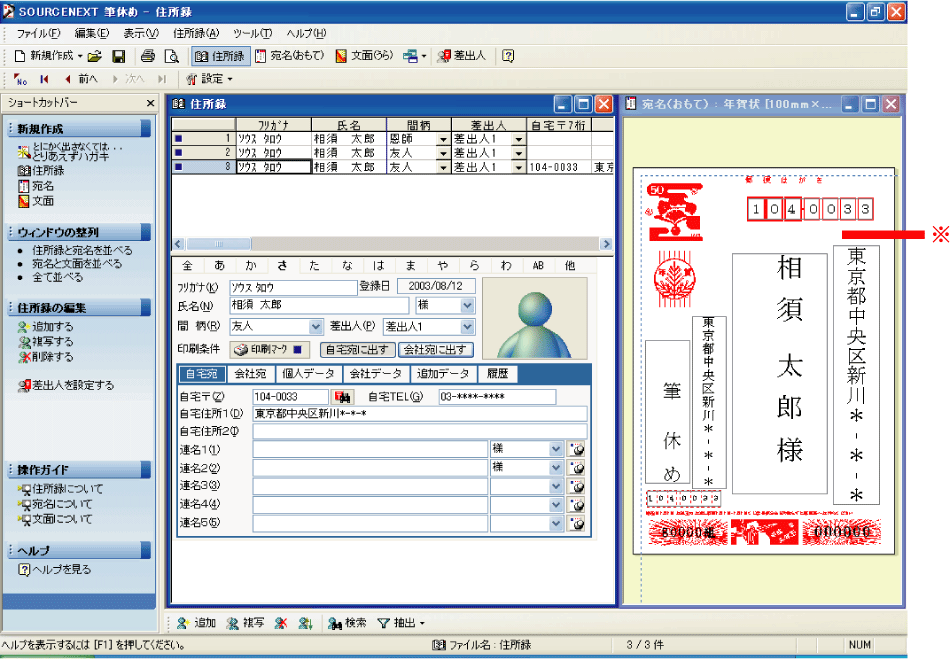Open the 編集 menu
The height and width of the screenshot is (659, 950).
[91, 33]
